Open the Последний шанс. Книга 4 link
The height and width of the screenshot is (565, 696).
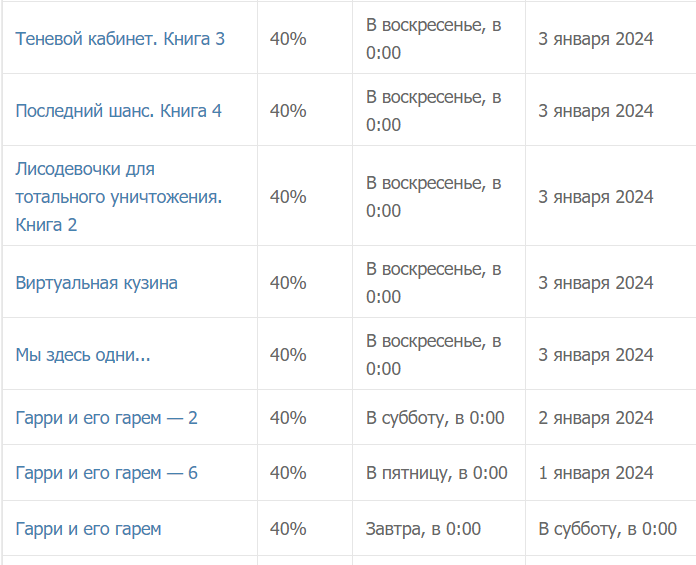pyautogui.click(x=118, y=111)
